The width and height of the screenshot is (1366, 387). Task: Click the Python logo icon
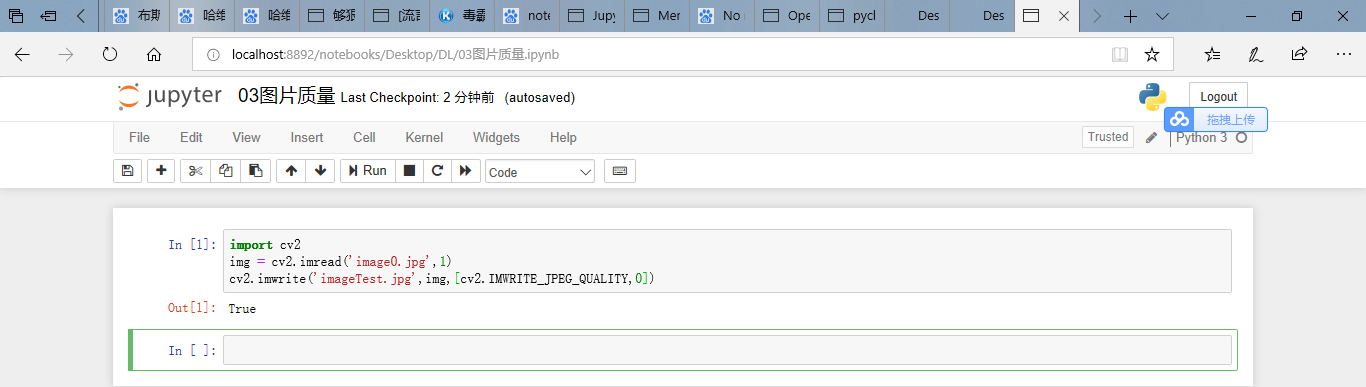tap(1153, 97)
